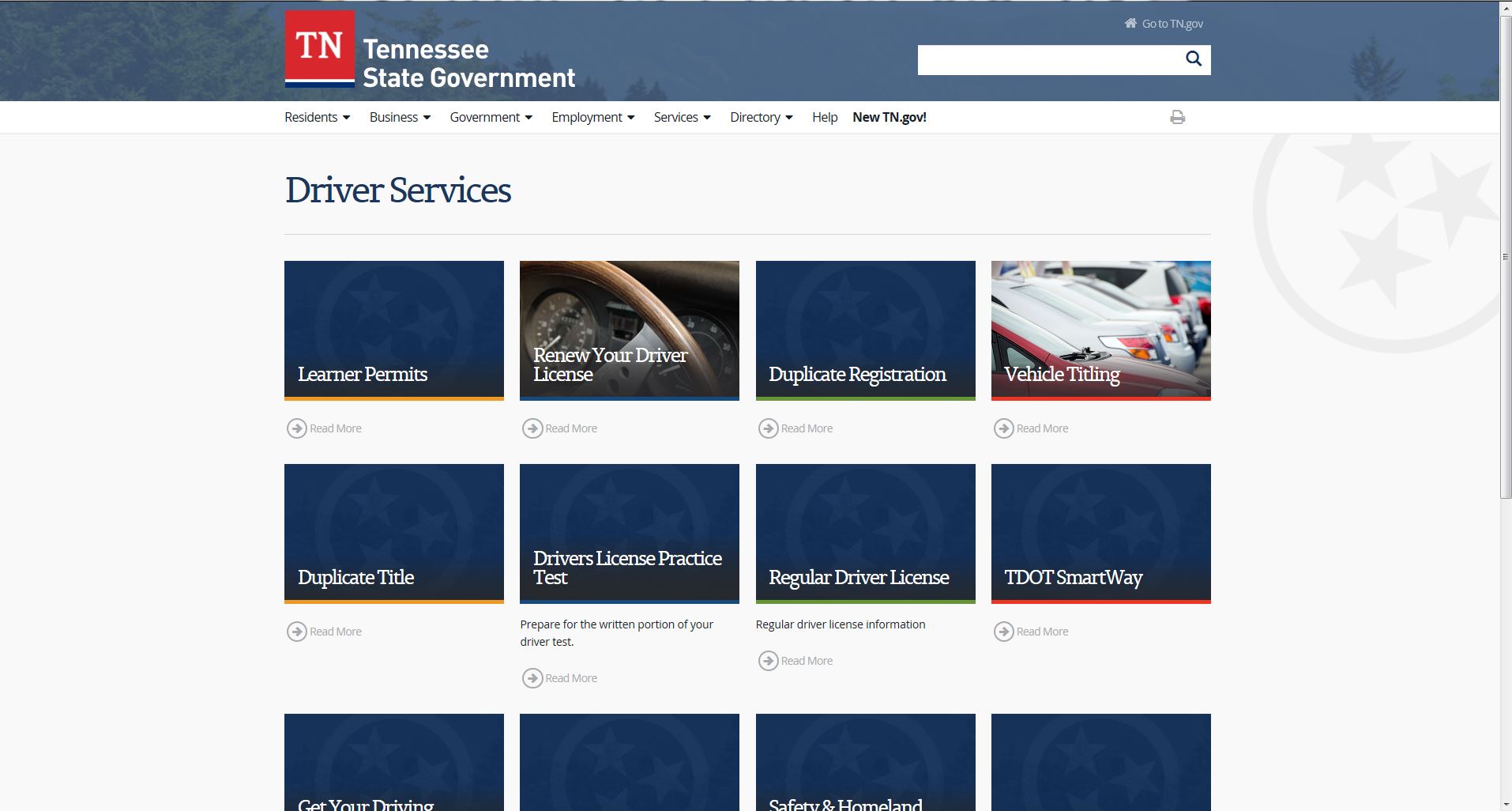1512x811 pixels.
Task: Open the Employment dropdown menu
Action: [592, 117]
